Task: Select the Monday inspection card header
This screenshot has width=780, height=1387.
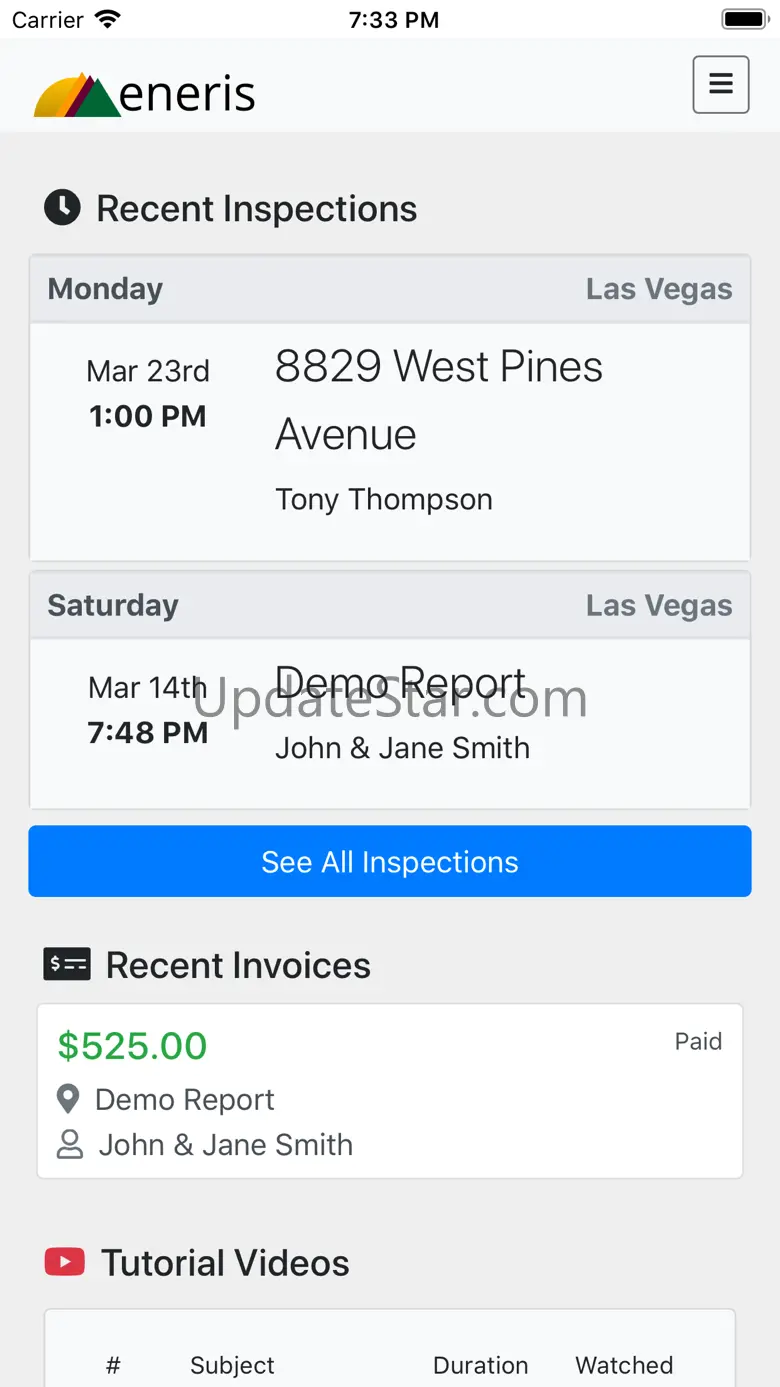Action: [390, 289]
